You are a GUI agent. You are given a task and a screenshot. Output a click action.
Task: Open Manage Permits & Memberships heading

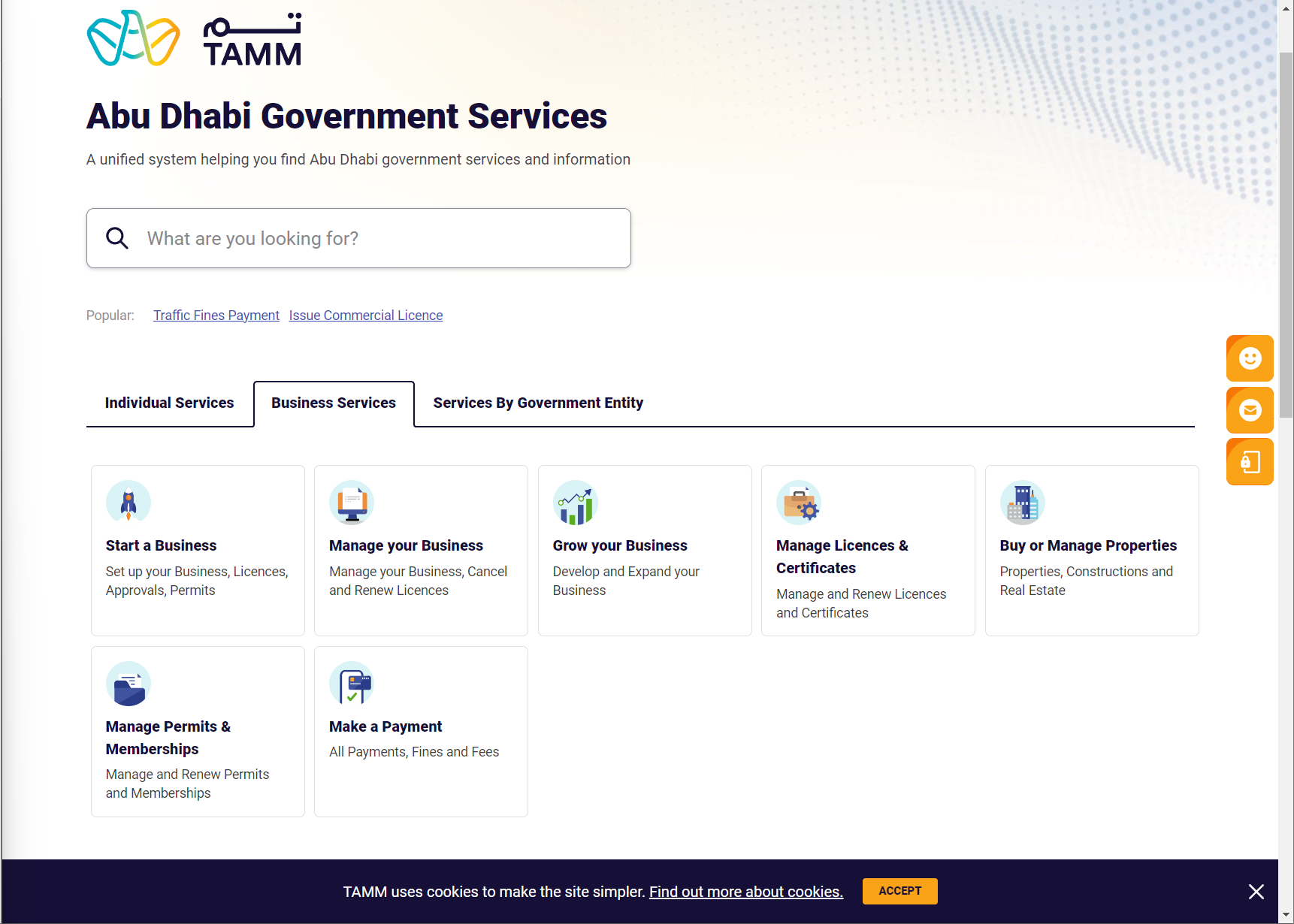[168, 738]
